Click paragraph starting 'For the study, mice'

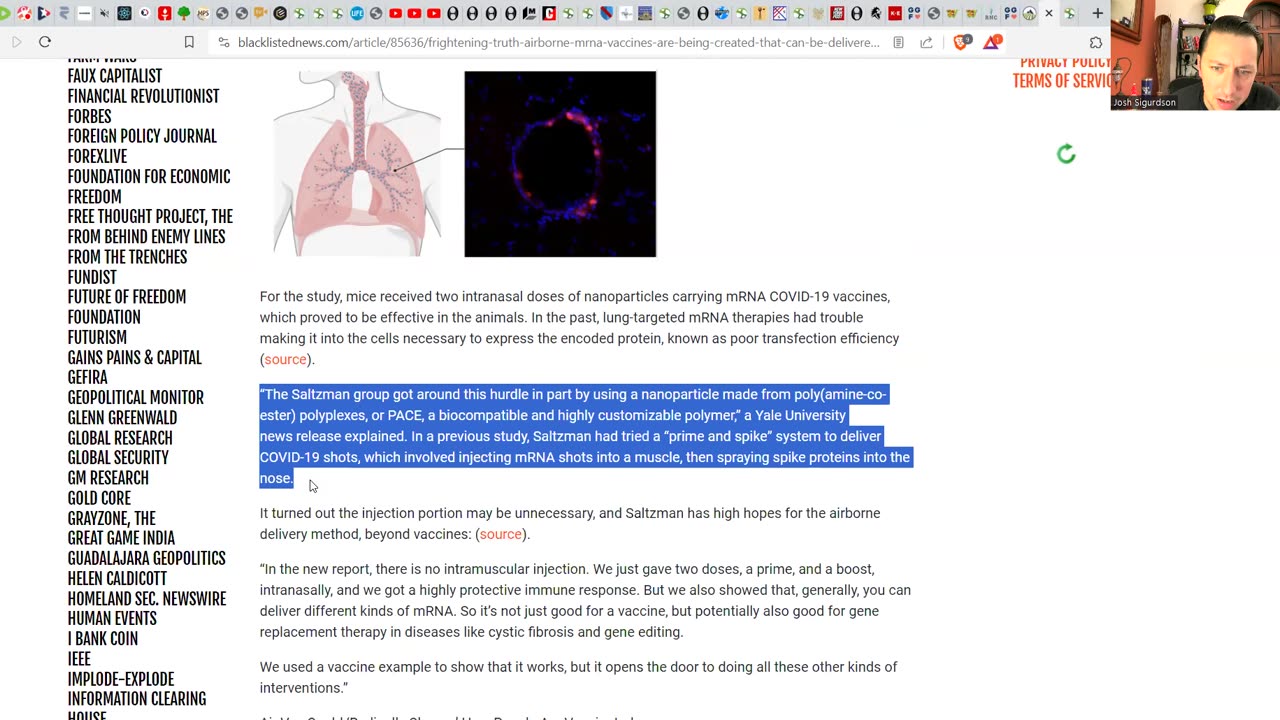pyautogui.click(x=579, y=328)
